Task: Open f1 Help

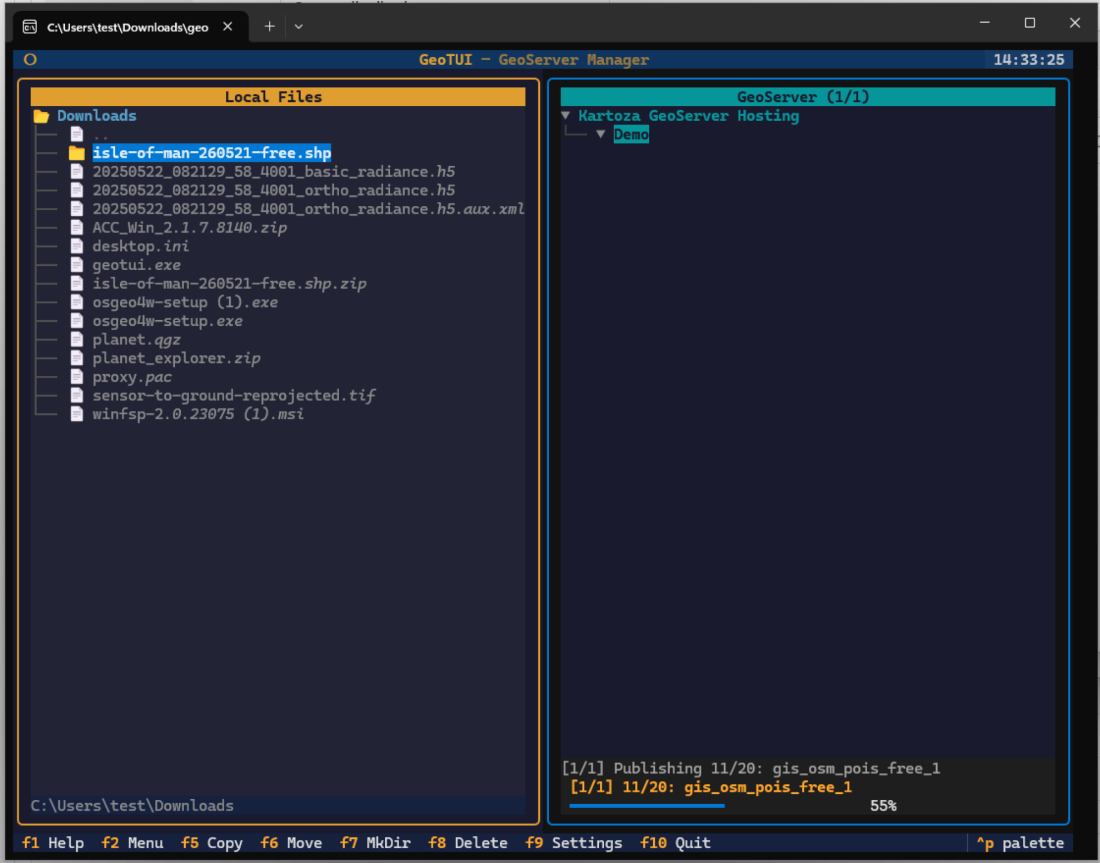Action: pyautogui.click(x=53, y=843)
